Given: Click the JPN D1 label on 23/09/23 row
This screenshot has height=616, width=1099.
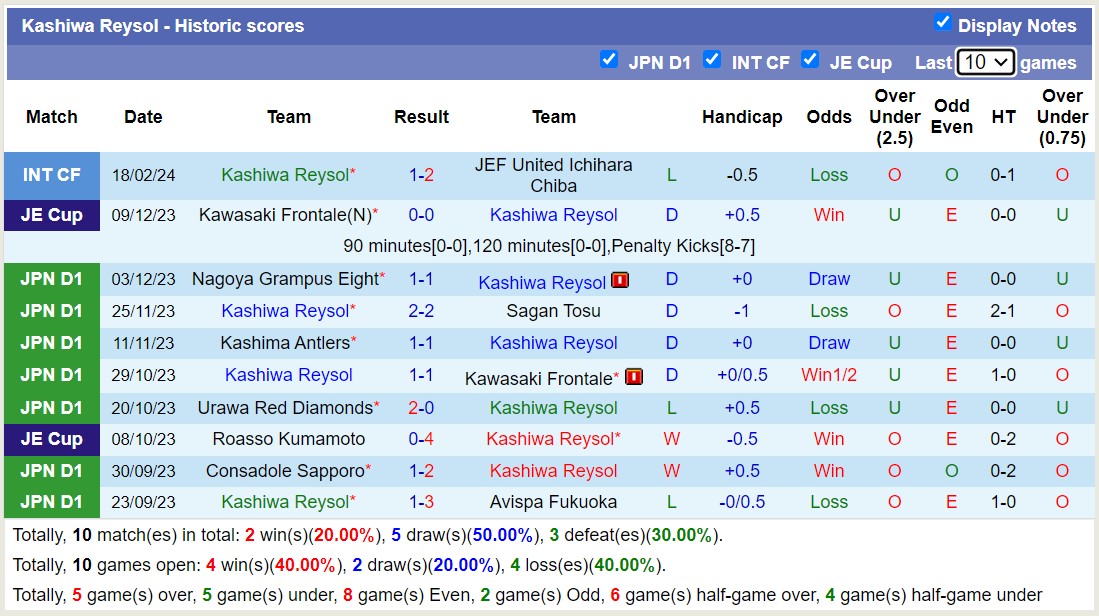Looking at the screenshot, I should (51, 502).
